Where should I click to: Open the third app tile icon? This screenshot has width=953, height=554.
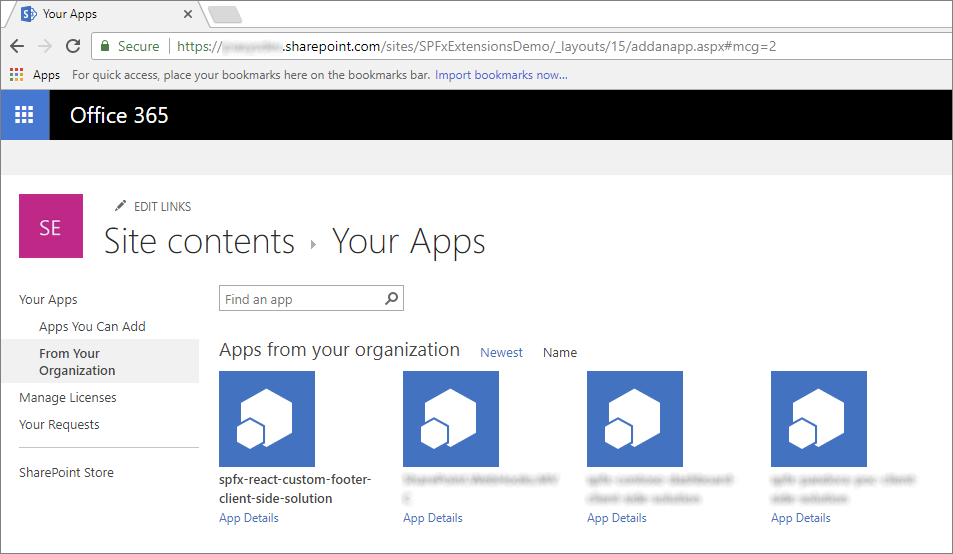(635, 419)
